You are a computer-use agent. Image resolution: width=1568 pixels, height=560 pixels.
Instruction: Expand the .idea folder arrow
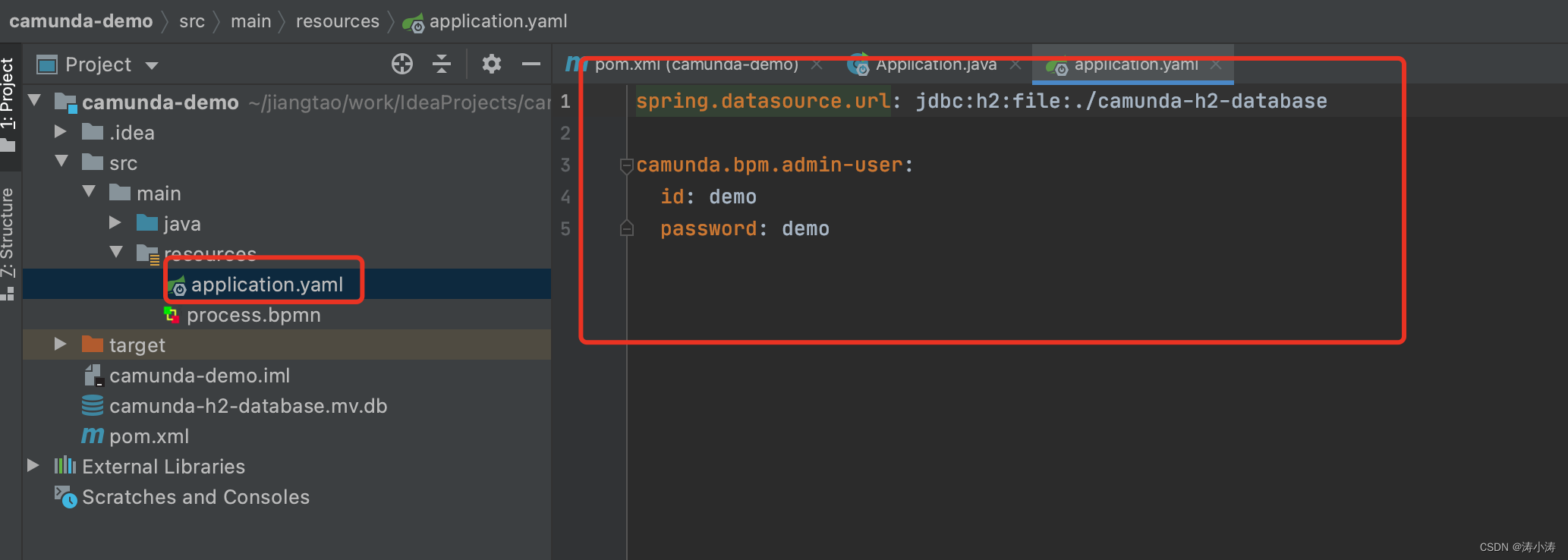click(x=61, y=131)
